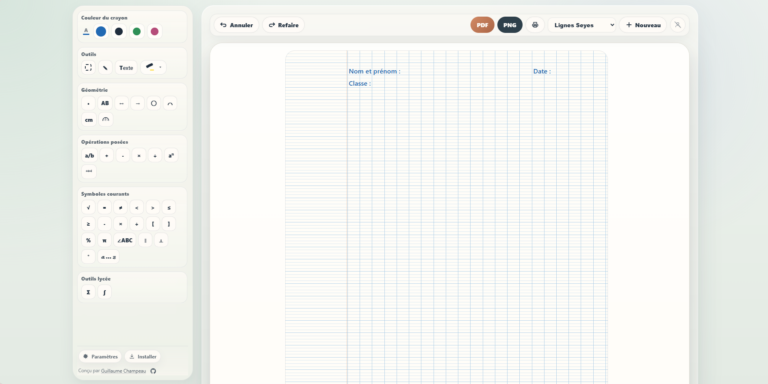Pick the pencil drawing tool
Image resolution: width=768 pixels, height=384 pixels.
point(105,68)
